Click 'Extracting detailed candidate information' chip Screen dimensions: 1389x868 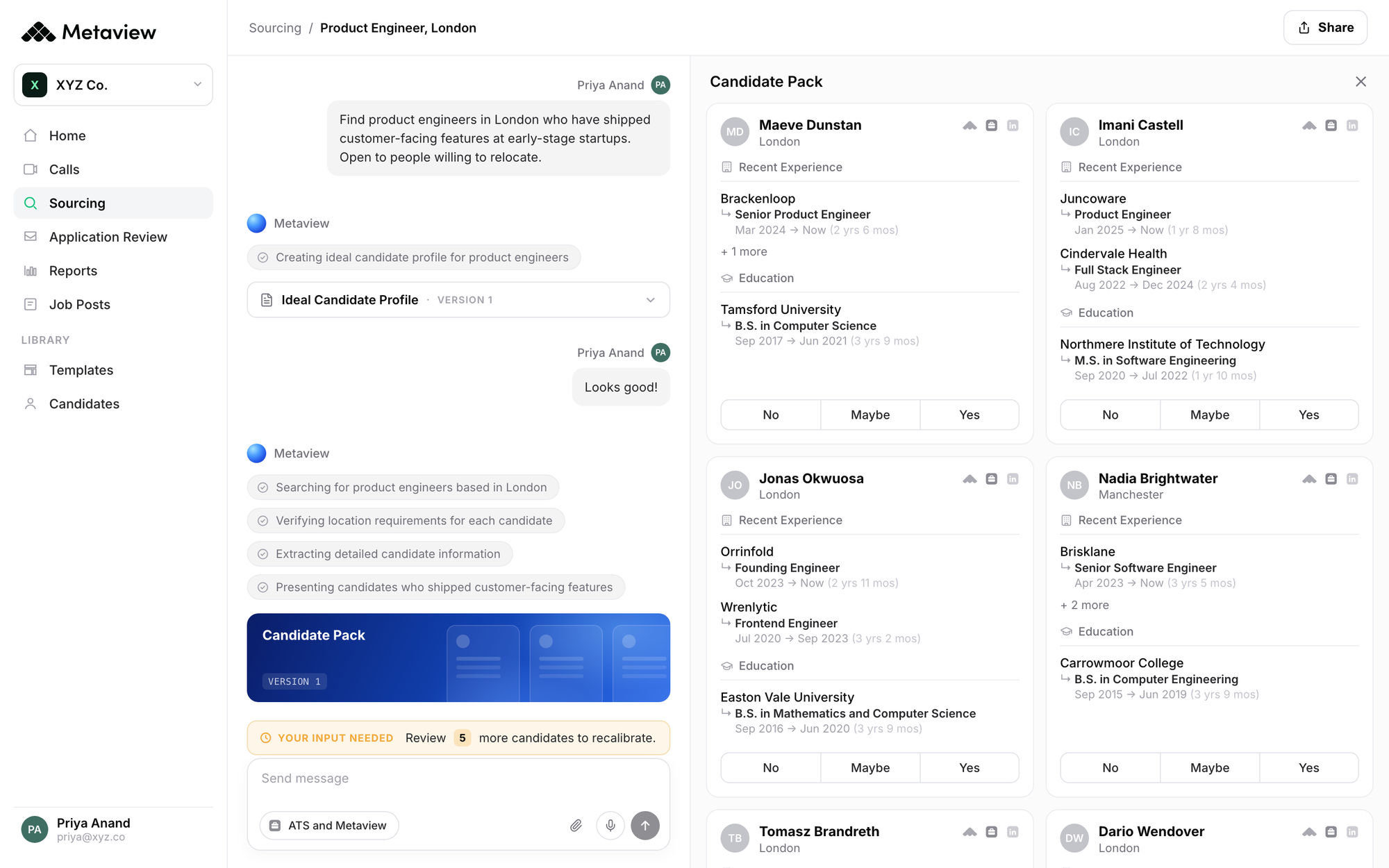click(x=380, y=554)
